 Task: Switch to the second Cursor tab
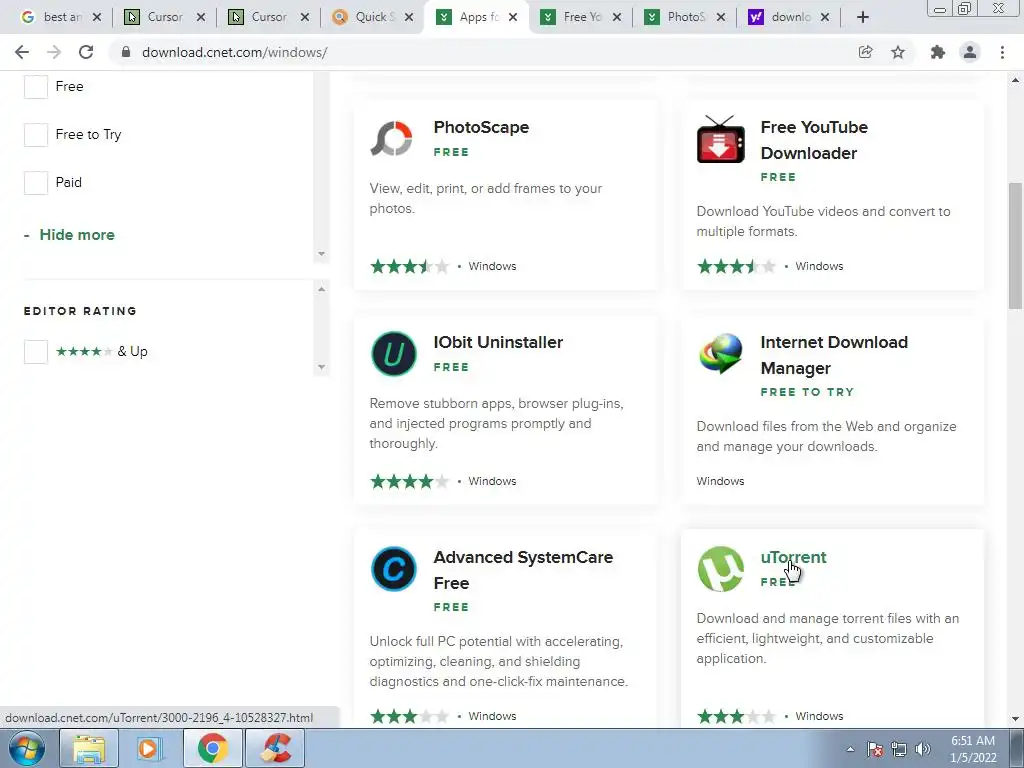click(x=268, y=17)
